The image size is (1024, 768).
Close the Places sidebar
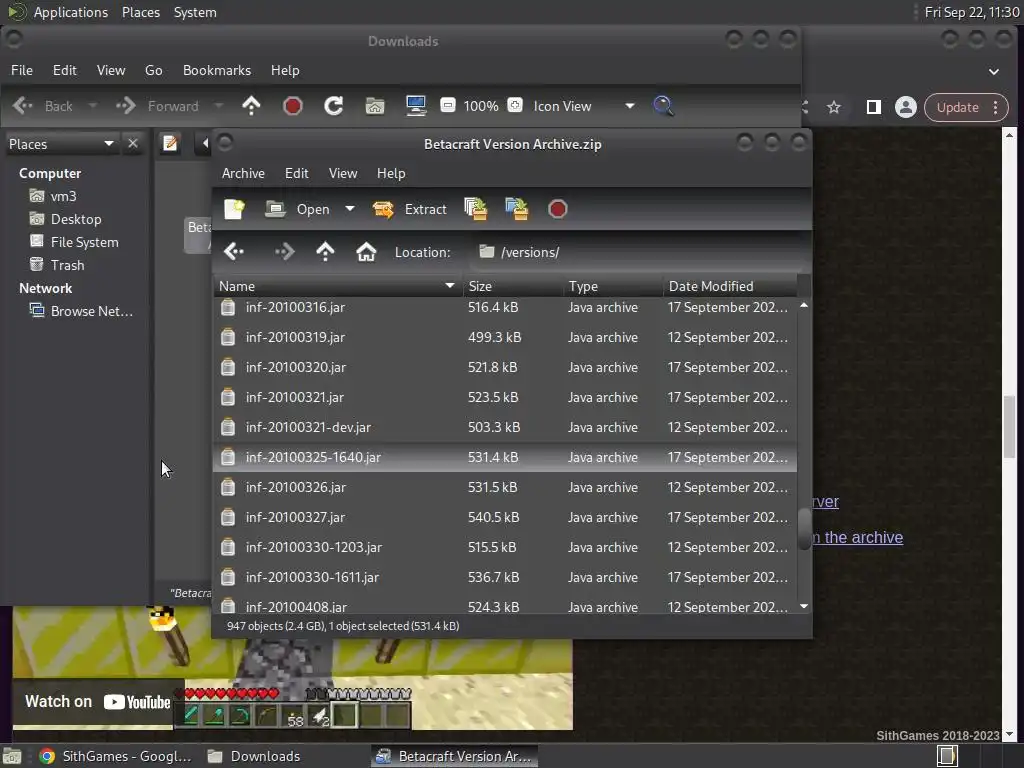tap(133, 143)
